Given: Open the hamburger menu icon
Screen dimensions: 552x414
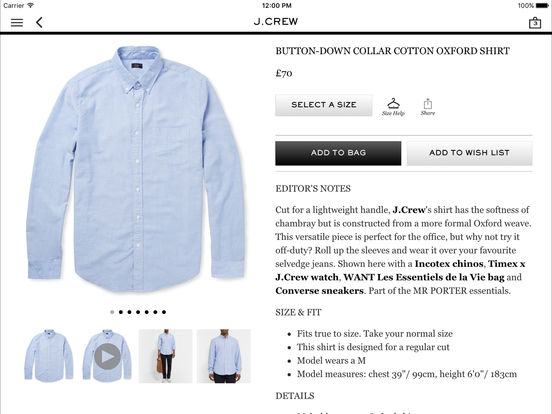Looking at the screenshot, I should tap(17, 23).
